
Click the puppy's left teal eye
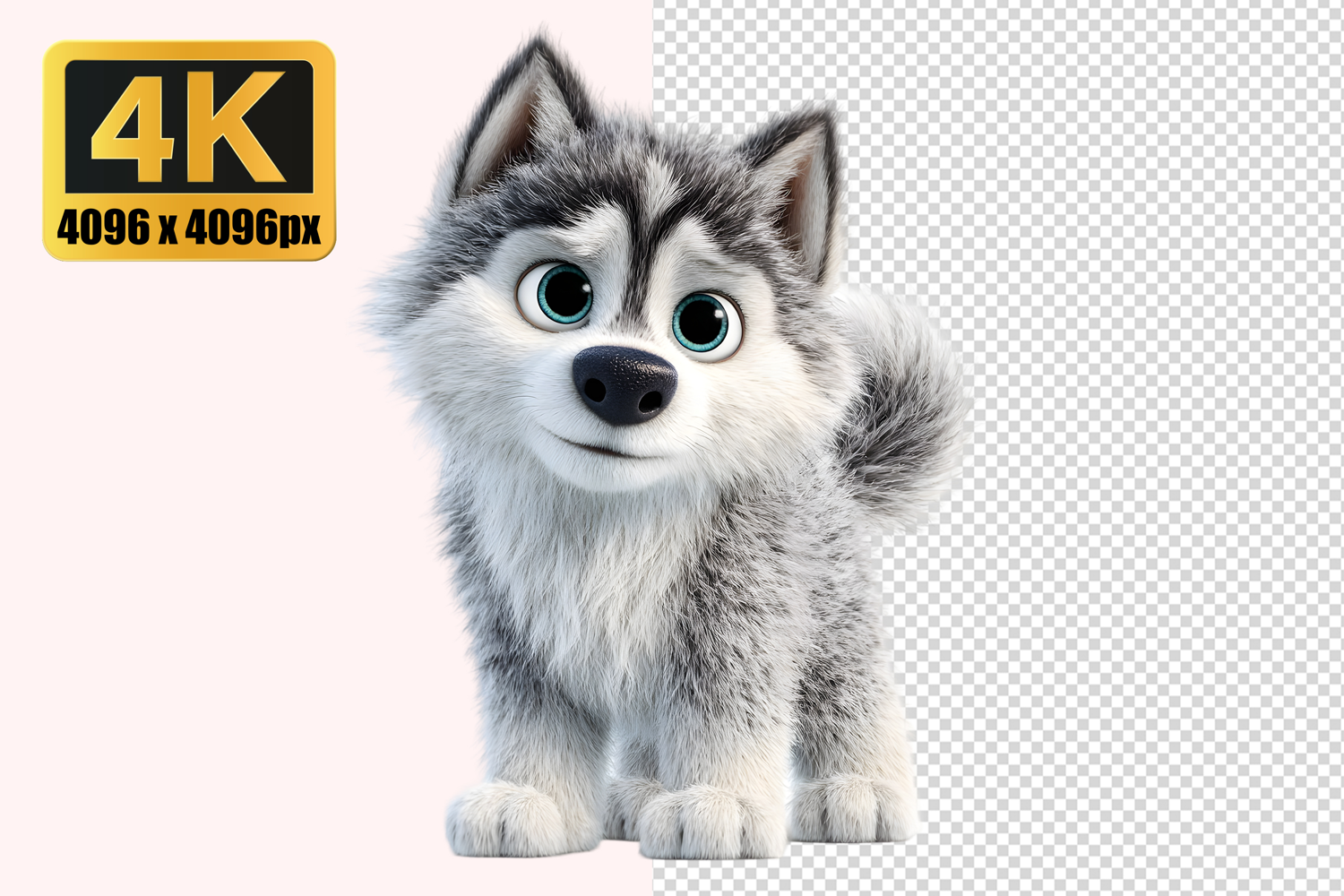pyautogui.click(x=556, y=296)
